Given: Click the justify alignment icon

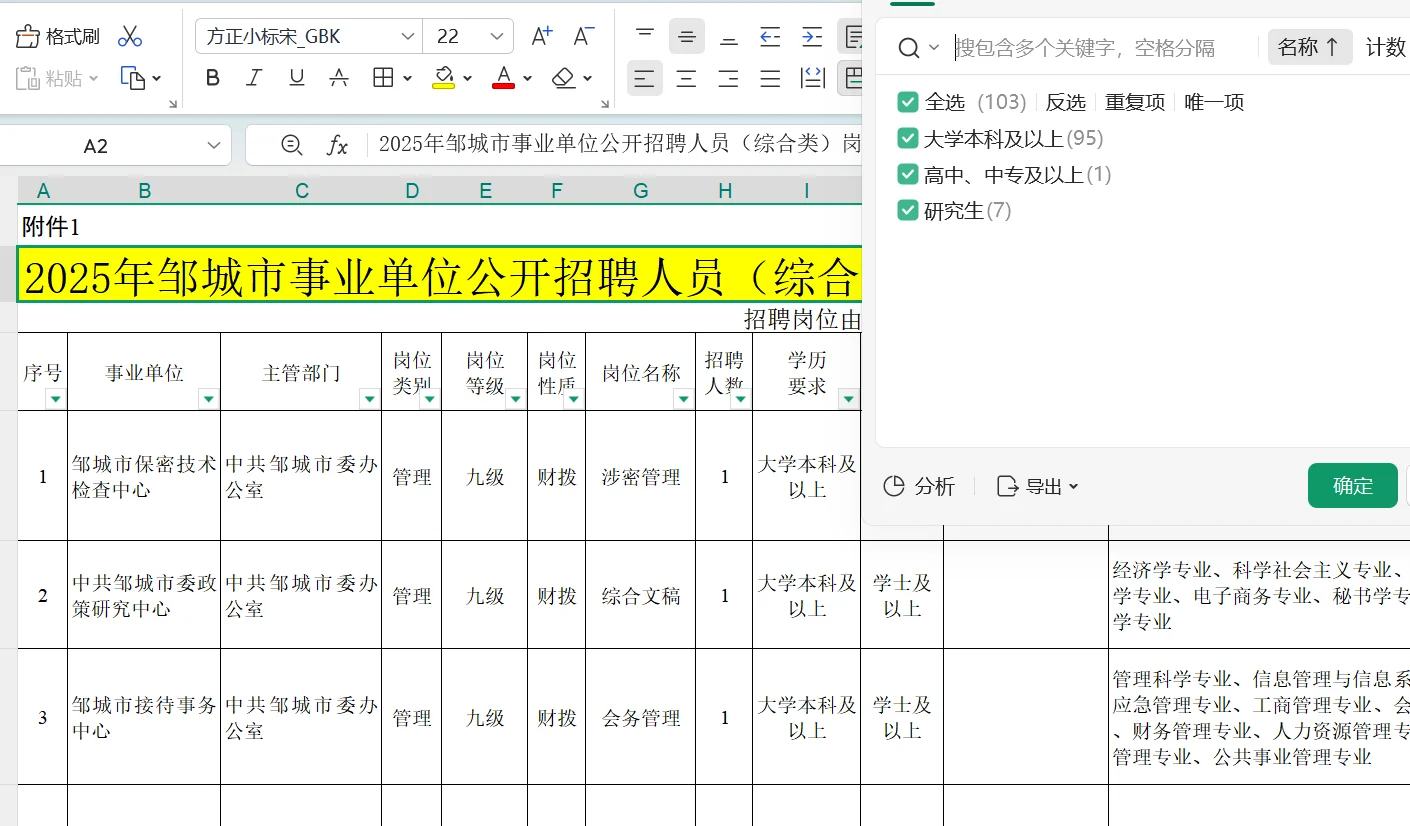Looking at the screenshot, I should 770,77.
